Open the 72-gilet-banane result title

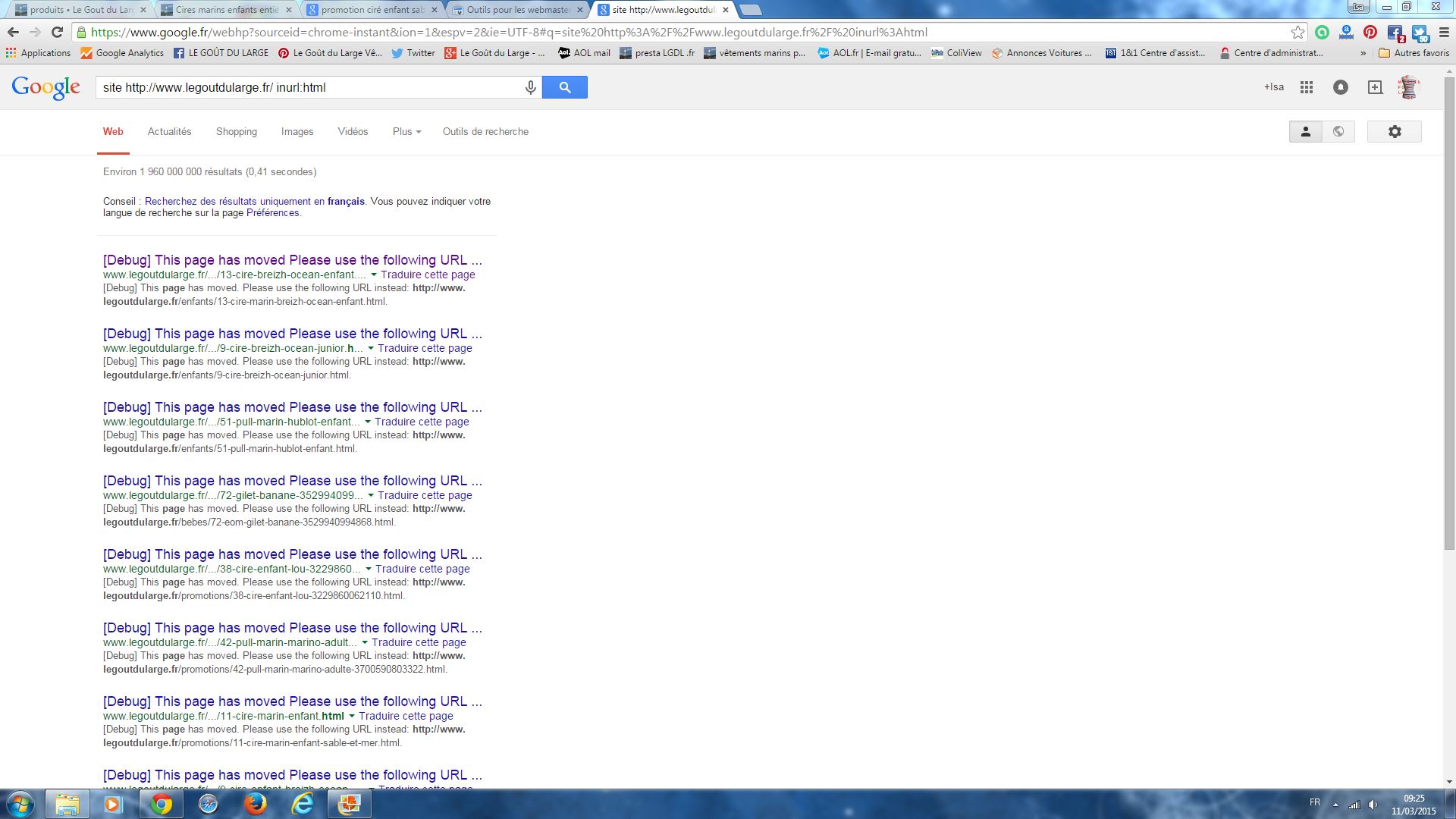pyautogui.click(x=293, y=481)
